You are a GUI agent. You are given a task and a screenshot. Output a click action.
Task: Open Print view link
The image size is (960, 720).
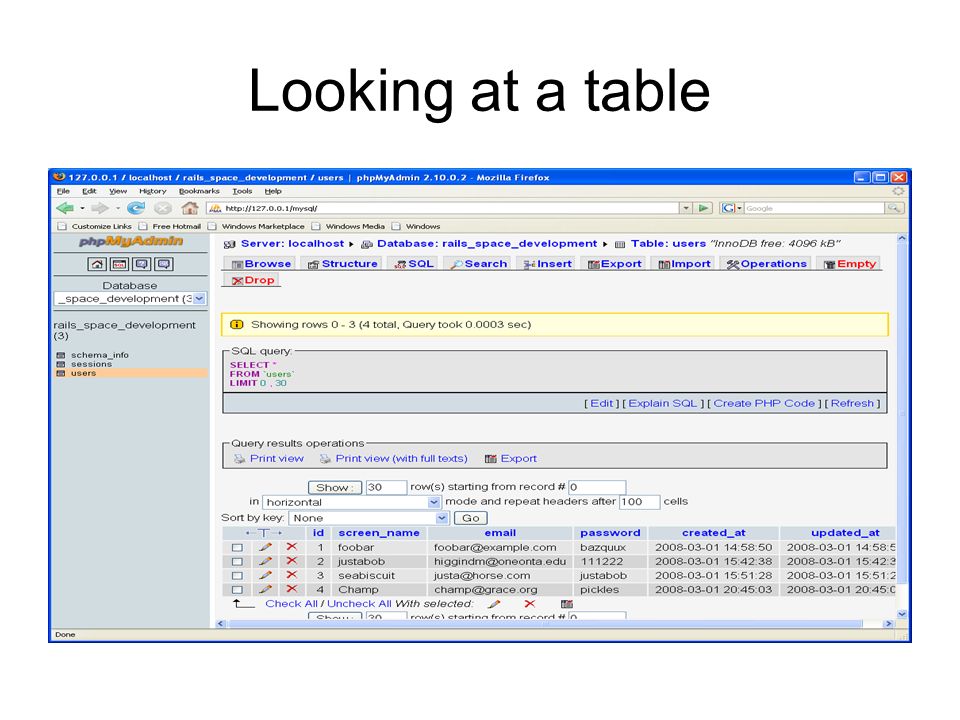point(276,459)
